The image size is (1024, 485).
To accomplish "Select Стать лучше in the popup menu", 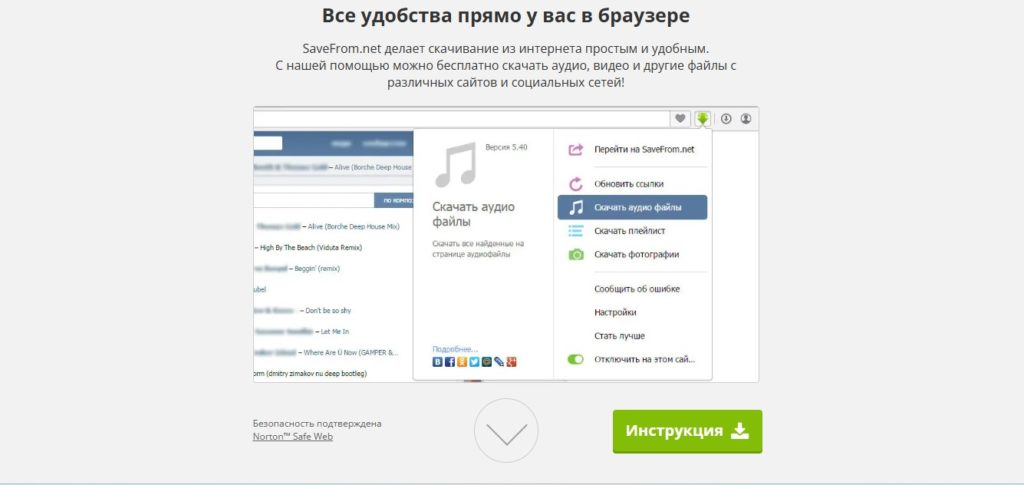I will (619, 336).
